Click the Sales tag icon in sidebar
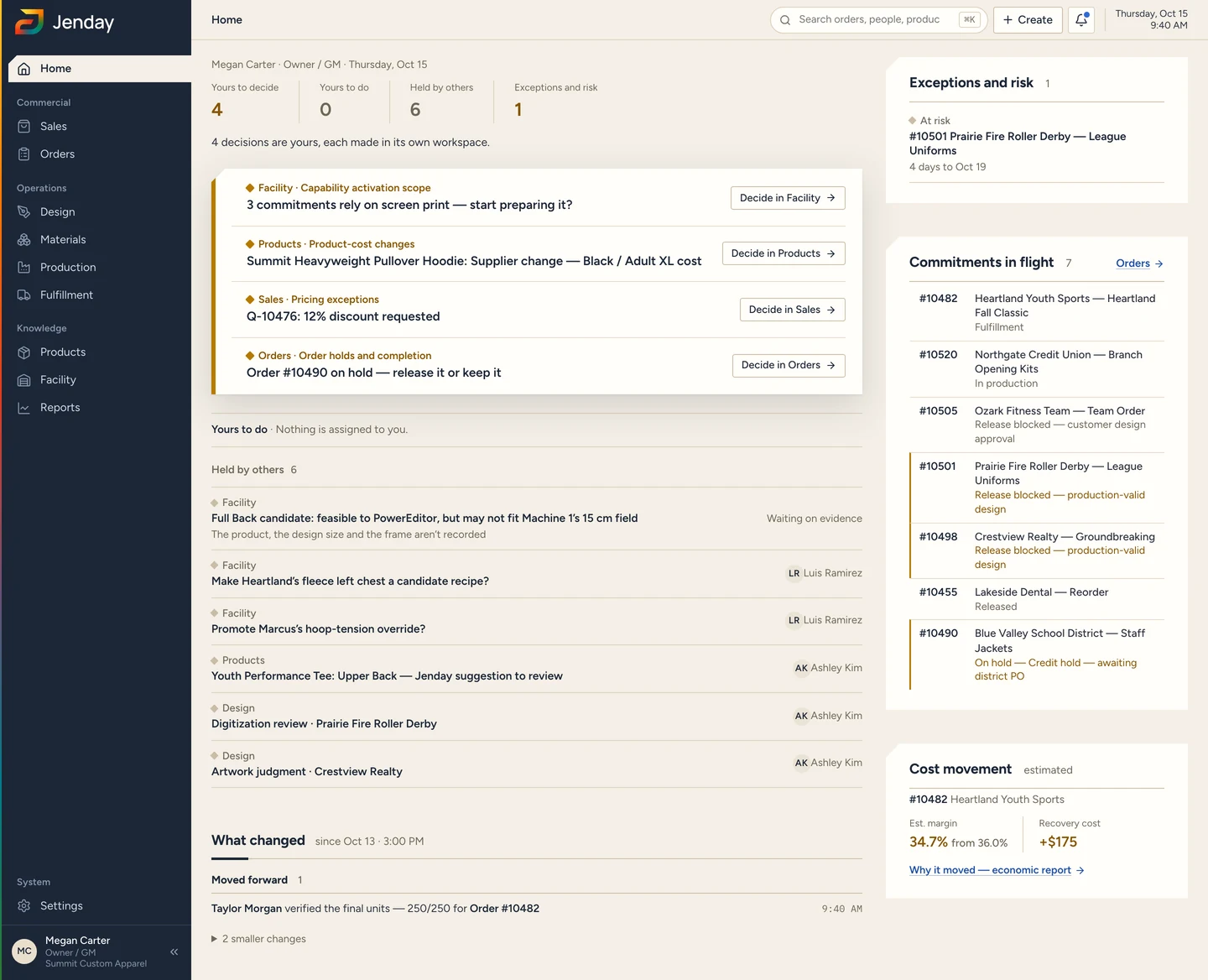Viewport: 1208px width, 980px height. click(x=24, y=127)
